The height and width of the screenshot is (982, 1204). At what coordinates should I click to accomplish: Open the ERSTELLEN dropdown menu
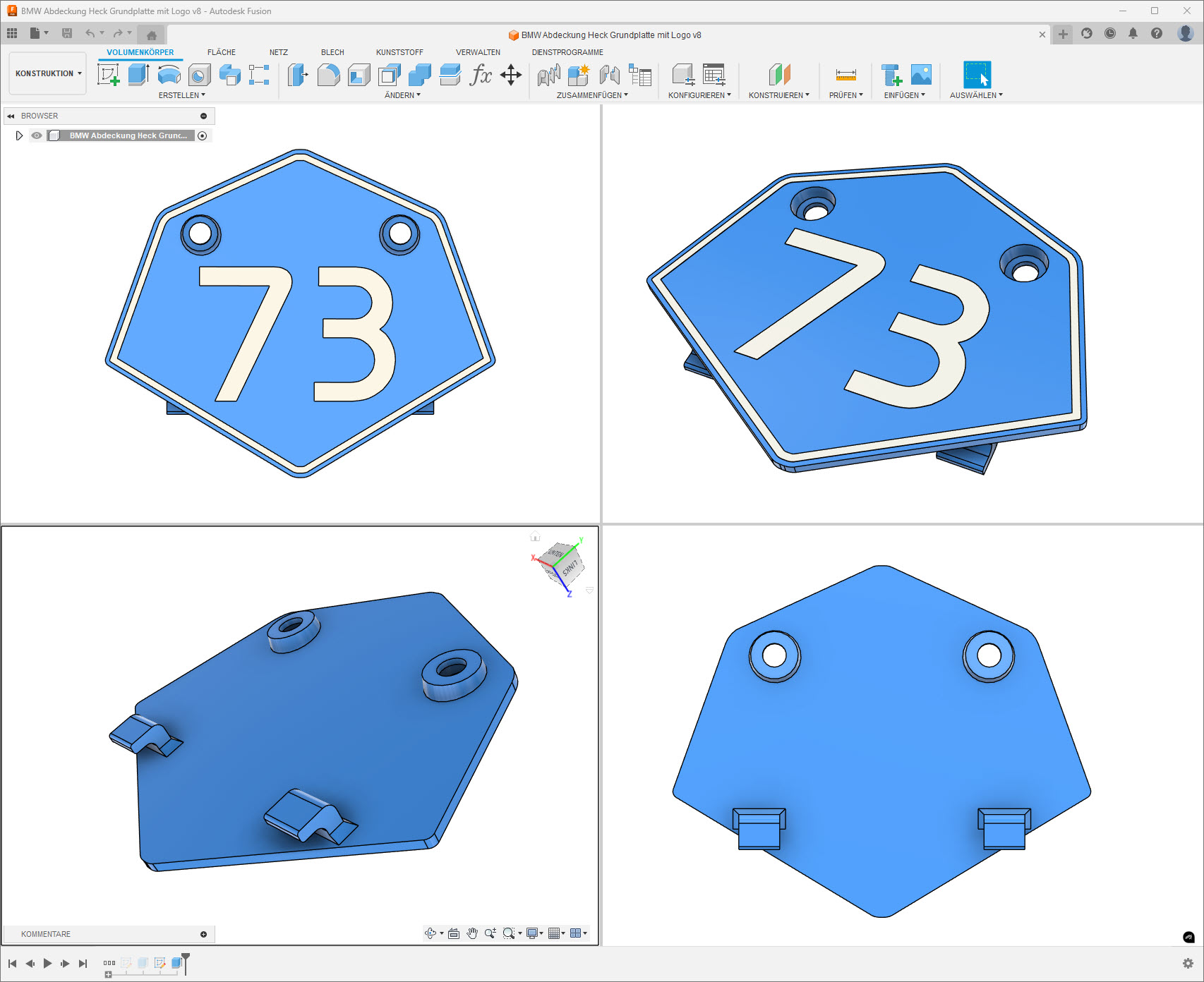[x=181, y=95]
